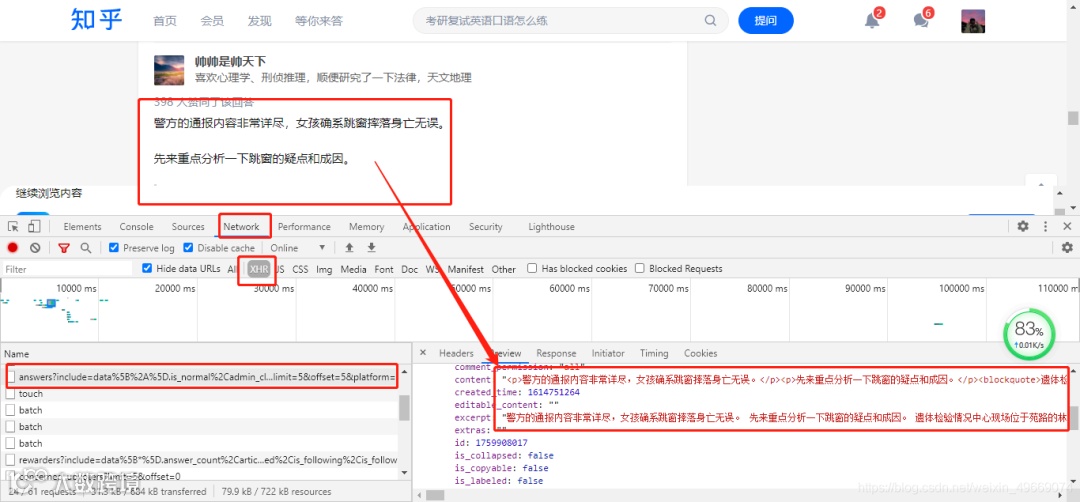Stop recording the network log
Viewport: 1080px width, 502px height.
pyautogui.click(x=12, y=248)
